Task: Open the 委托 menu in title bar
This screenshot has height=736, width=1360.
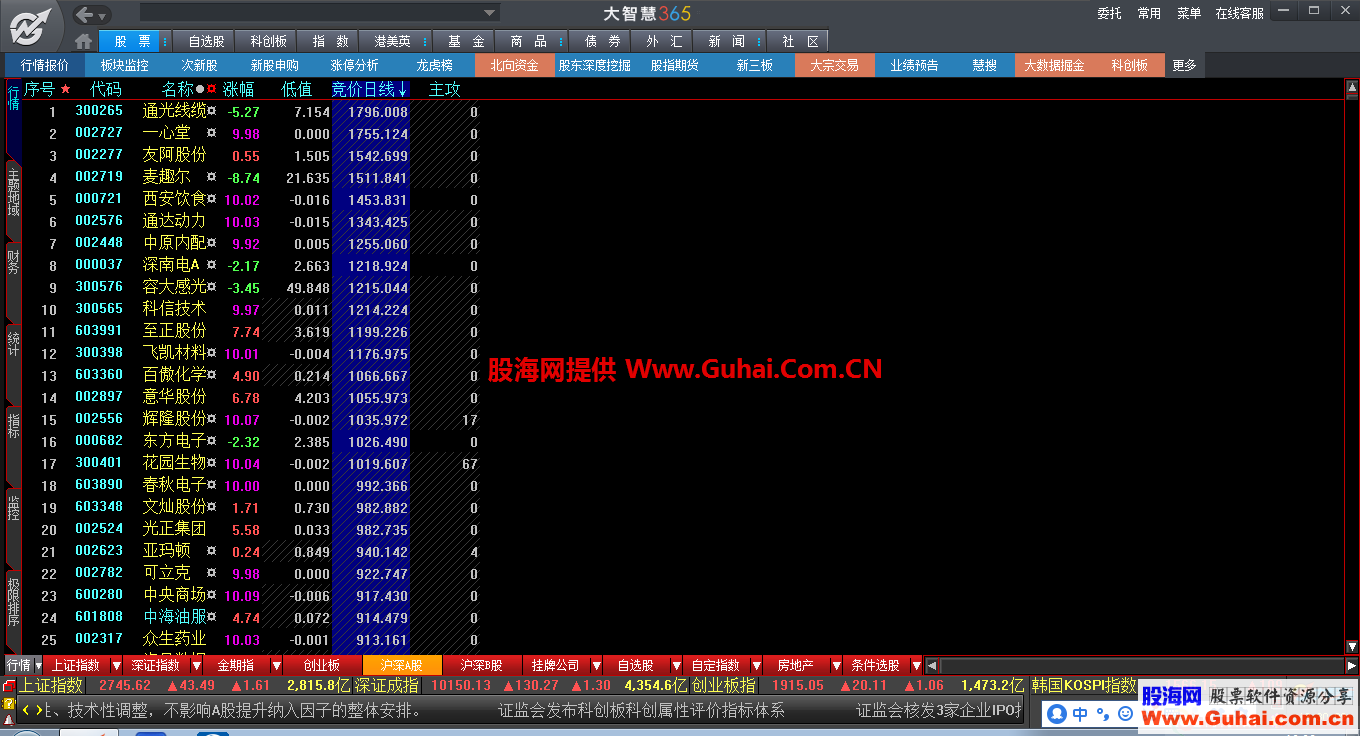Action: coord(1110,14)
